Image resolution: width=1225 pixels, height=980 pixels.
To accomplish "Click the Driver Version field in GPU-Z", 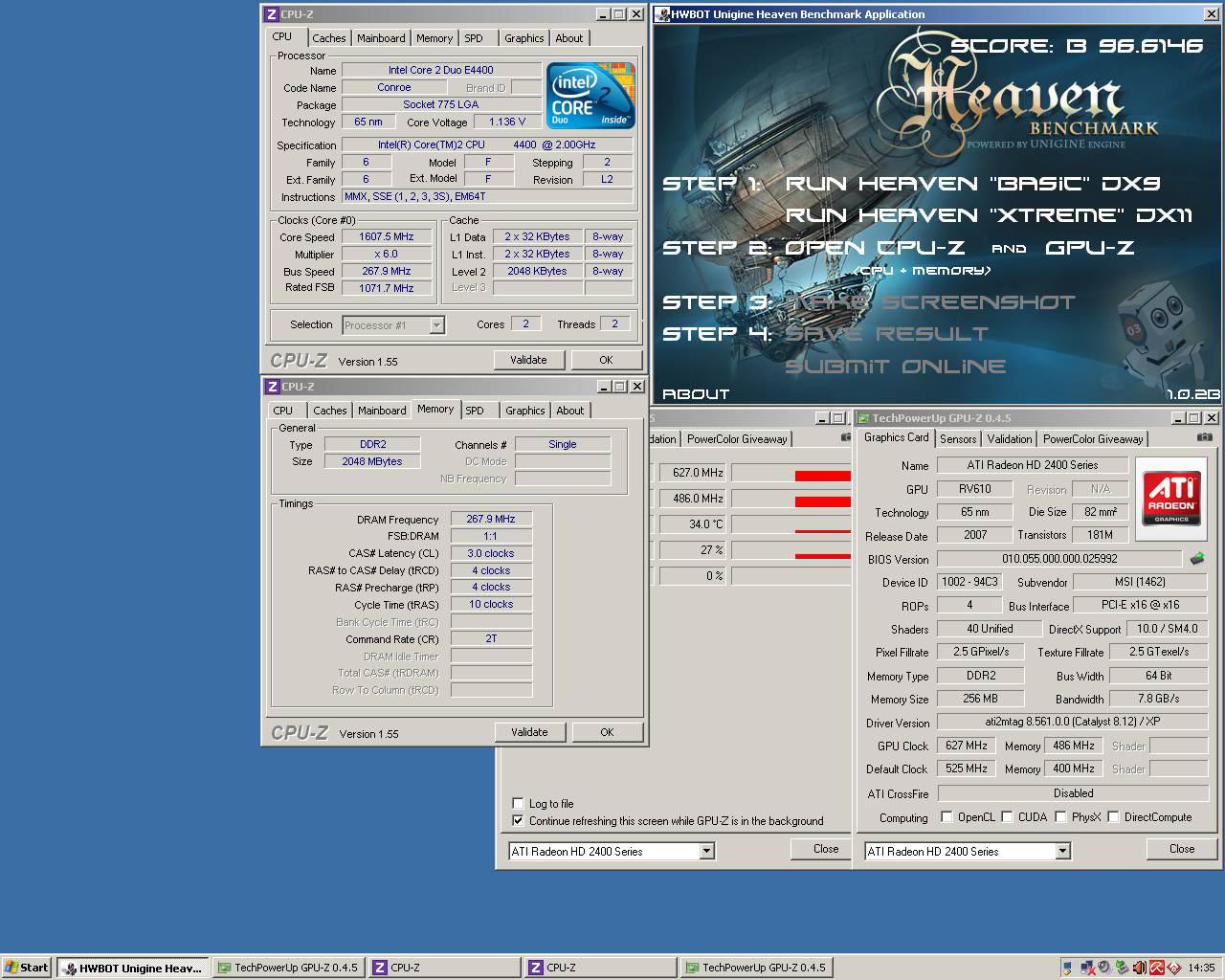I will click(x=1072, y=722).
